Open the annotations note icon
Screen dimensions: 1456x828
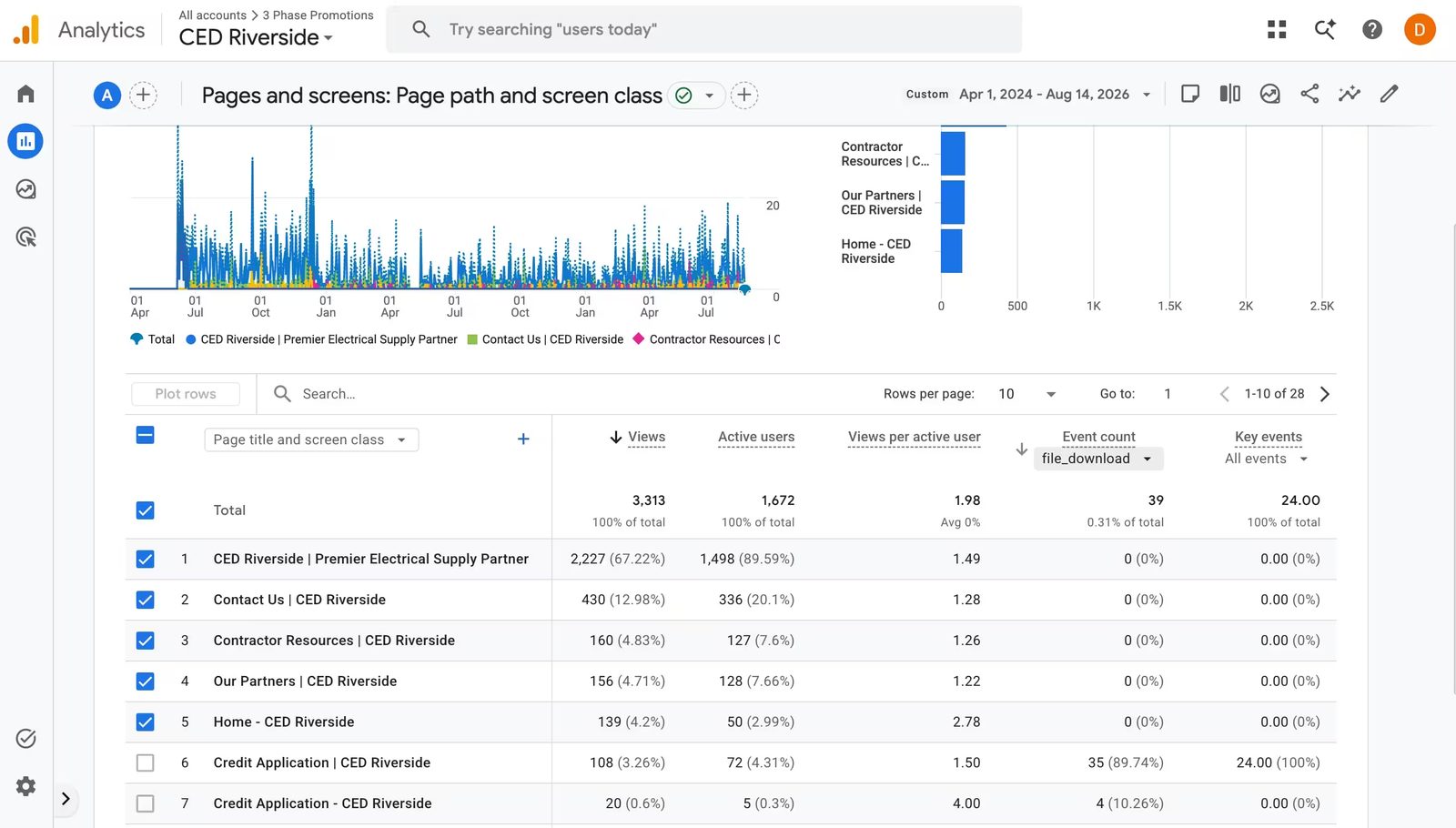(x=1190, y=94)
